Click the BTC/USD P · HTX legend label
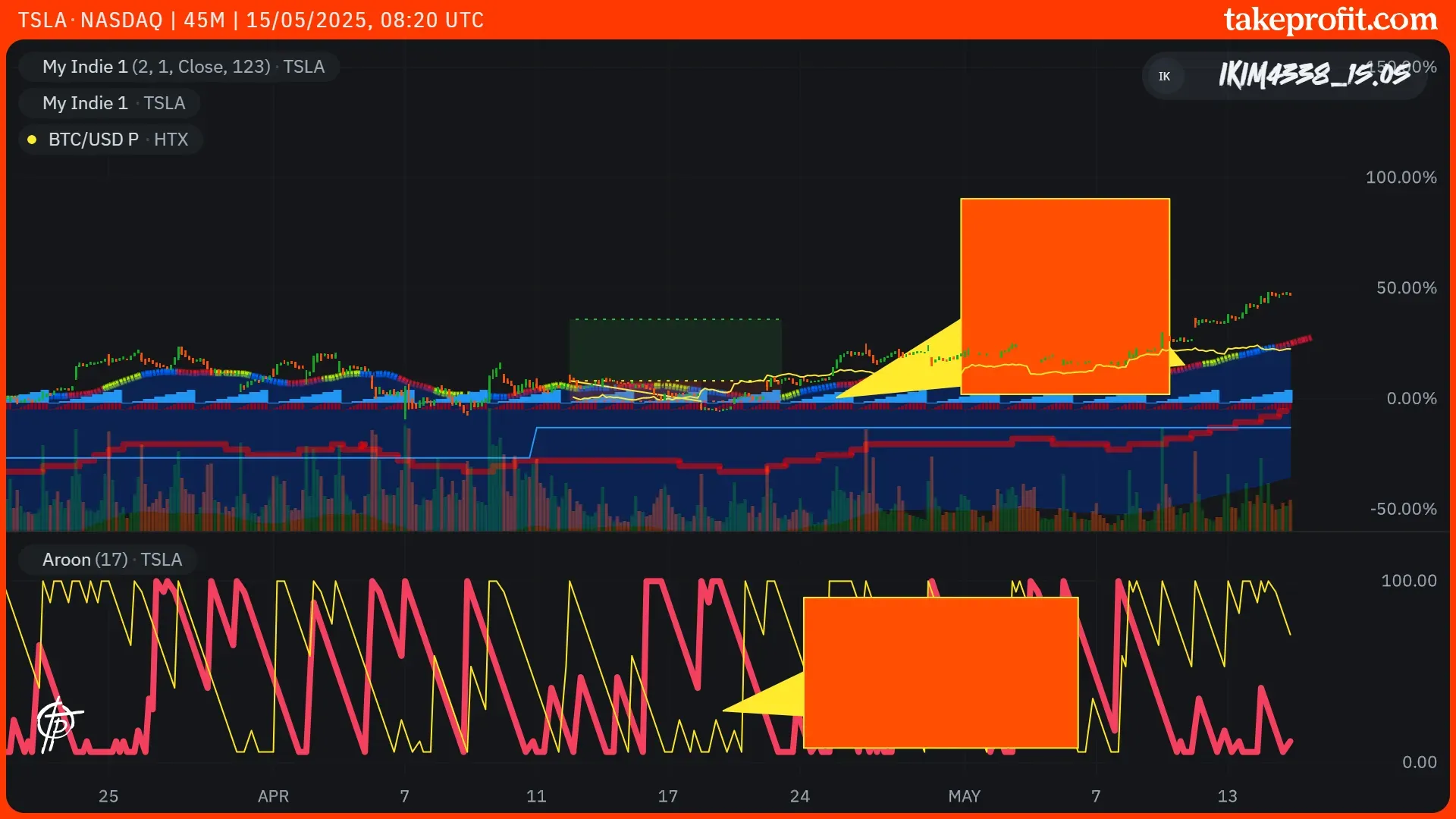1456x819 pixels. (118, 140)
